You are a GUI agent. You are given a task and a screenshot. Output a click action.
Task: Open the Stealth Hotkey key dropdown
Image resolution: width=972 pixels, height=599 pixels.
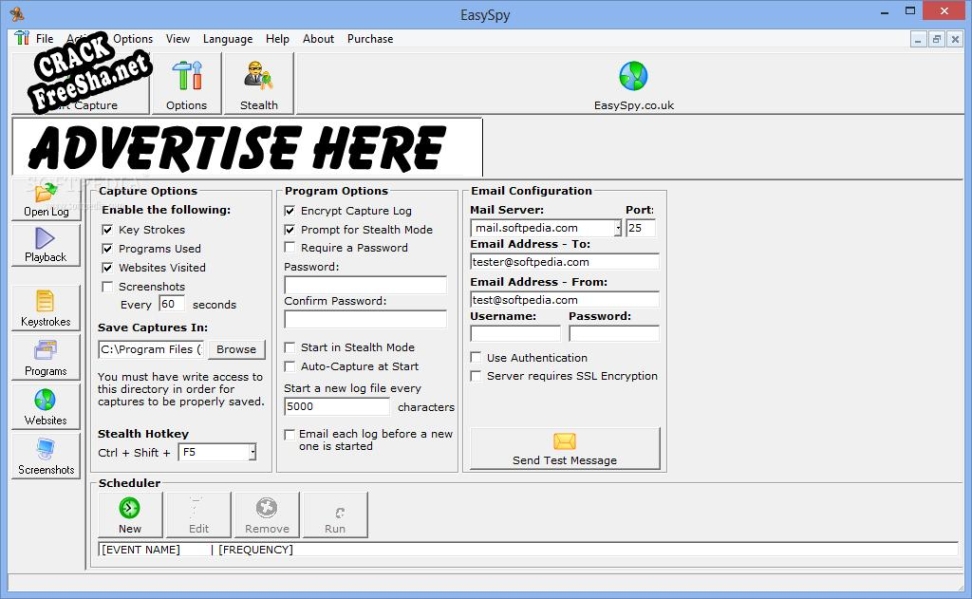coord(252,453)
